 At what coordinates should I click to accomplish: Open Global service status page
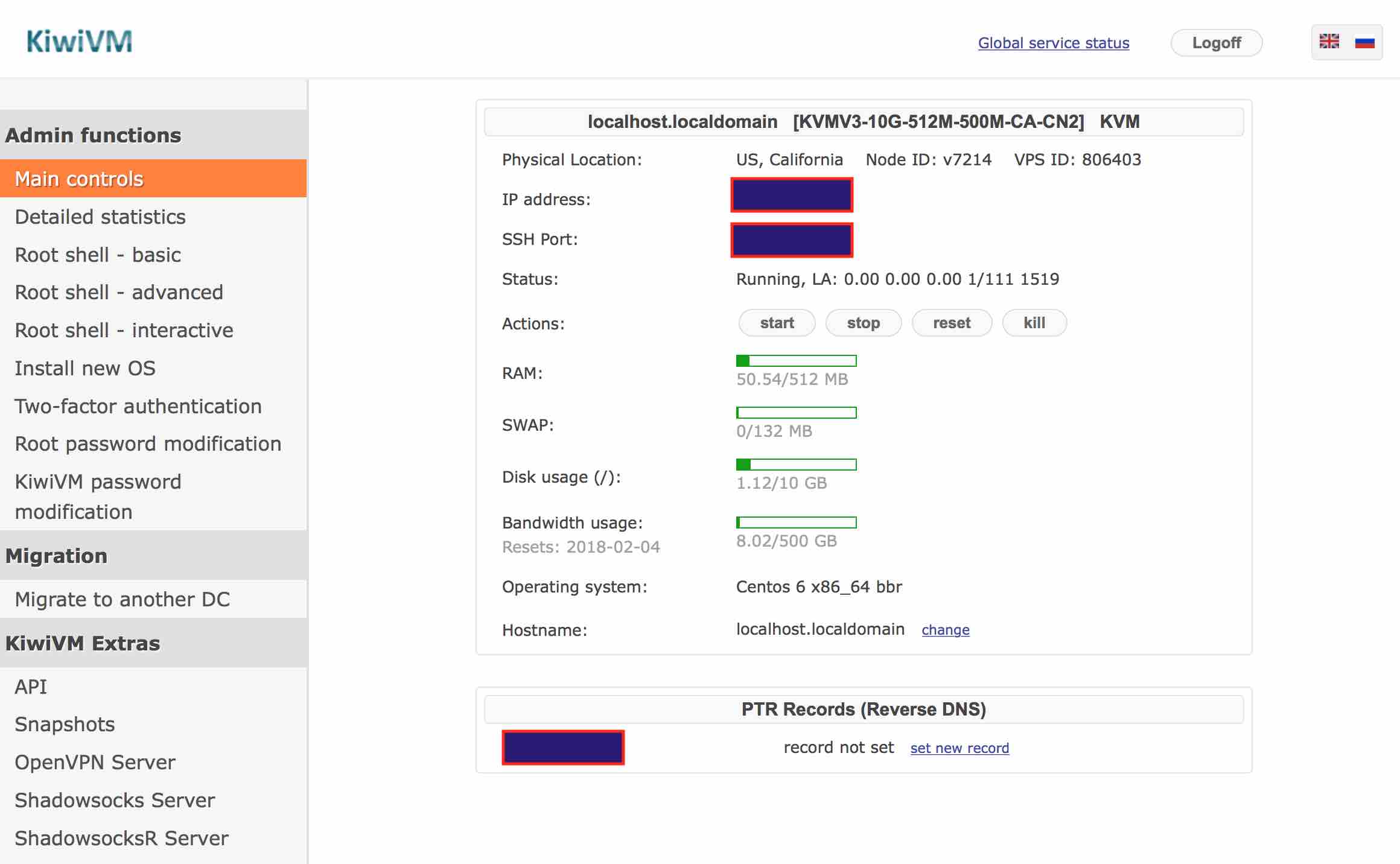pos(1054,42)
